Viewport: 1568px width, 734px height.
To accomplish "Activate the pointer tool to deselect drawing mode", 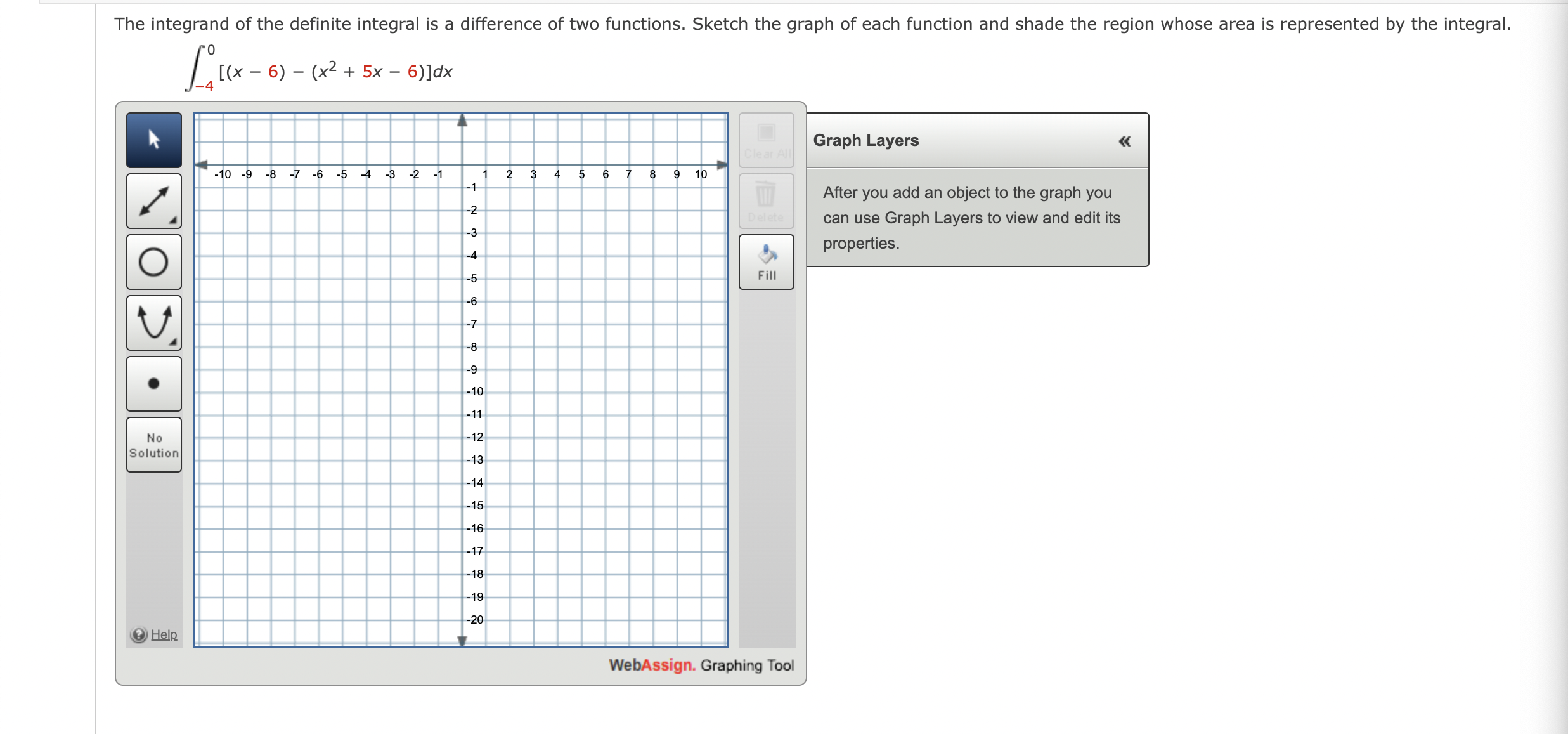I will 153,139.
